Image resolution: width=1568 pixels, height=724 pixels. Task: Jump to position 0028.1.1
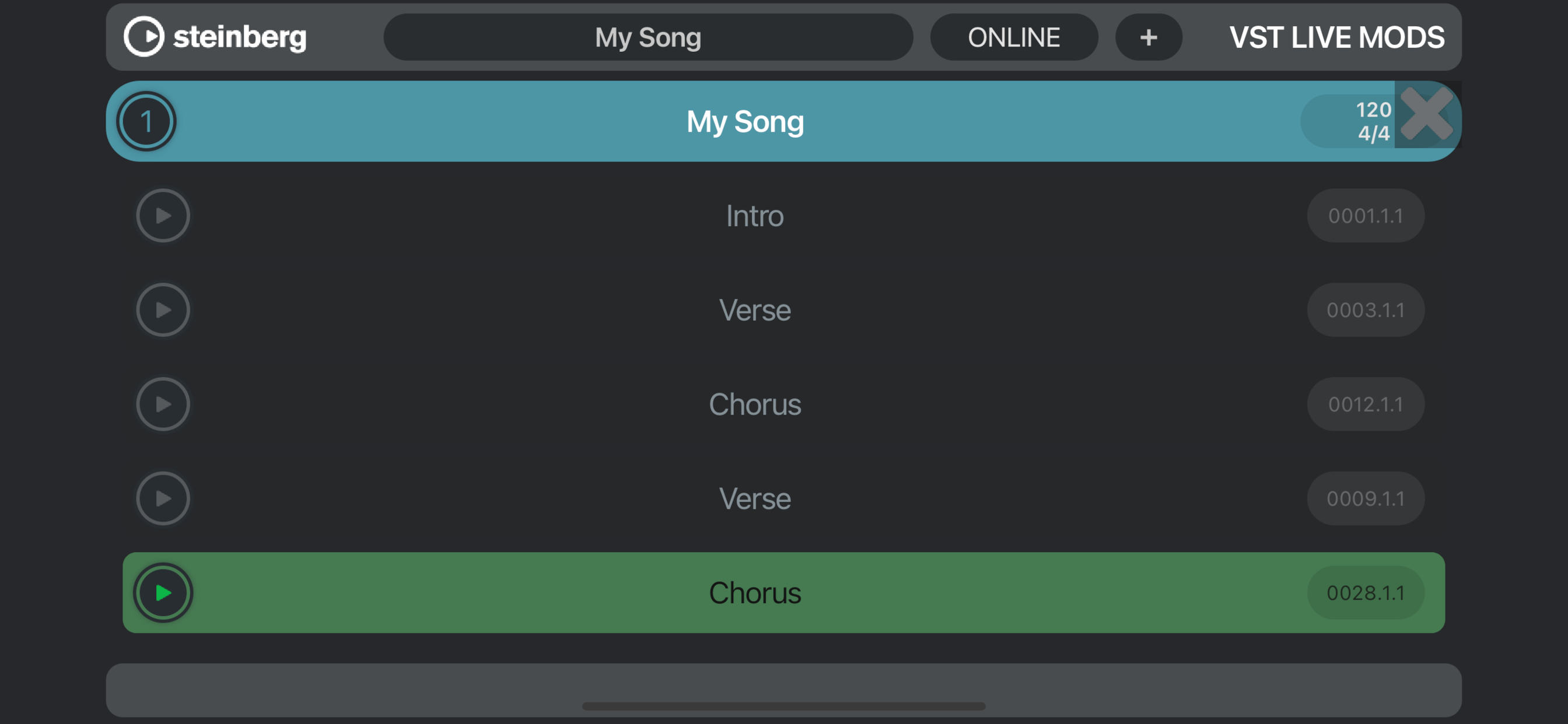pyautogui.click(x=1366, y=593)
